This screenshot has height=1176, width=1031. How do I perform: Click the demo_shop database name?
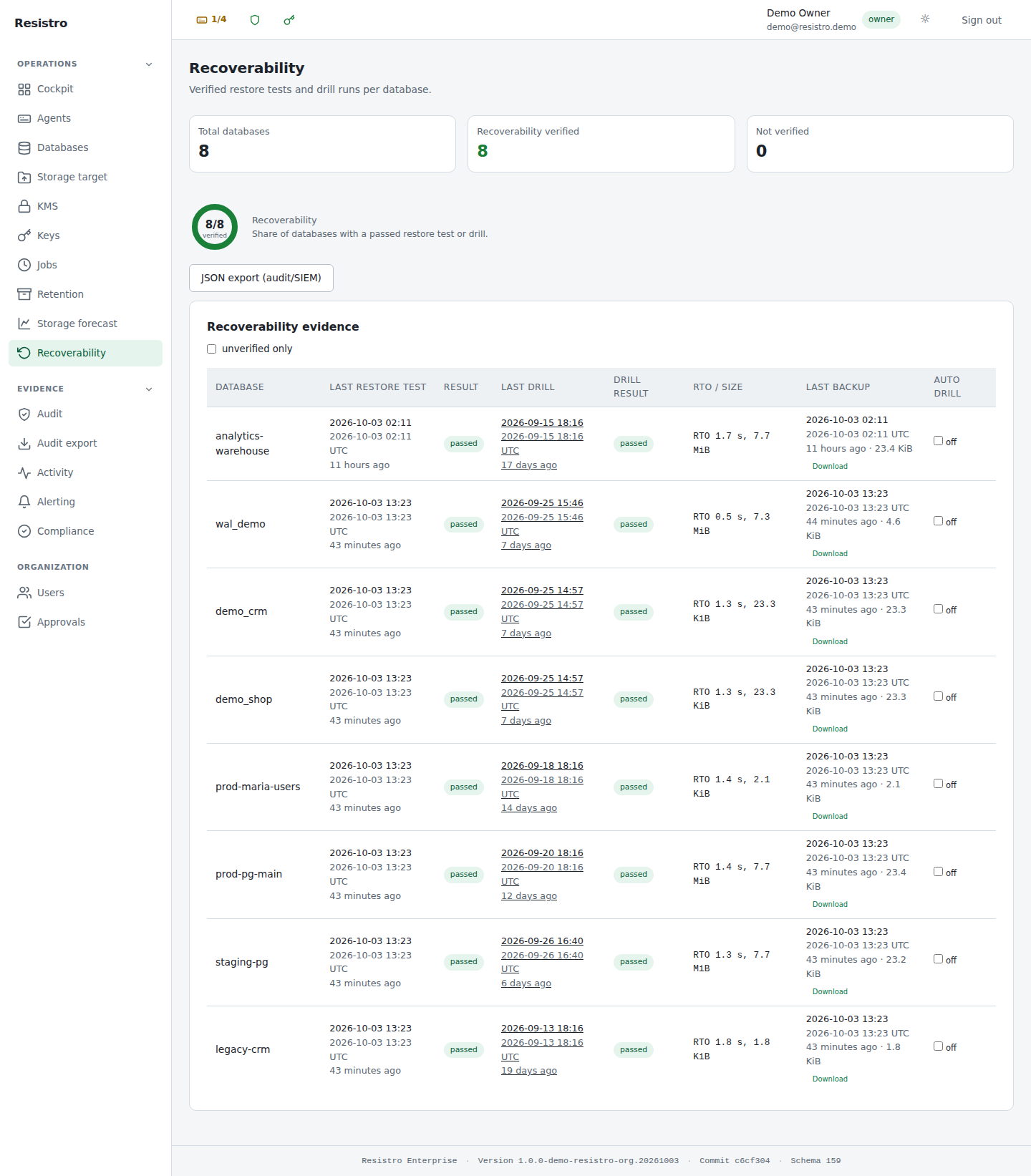click(244, 700)
